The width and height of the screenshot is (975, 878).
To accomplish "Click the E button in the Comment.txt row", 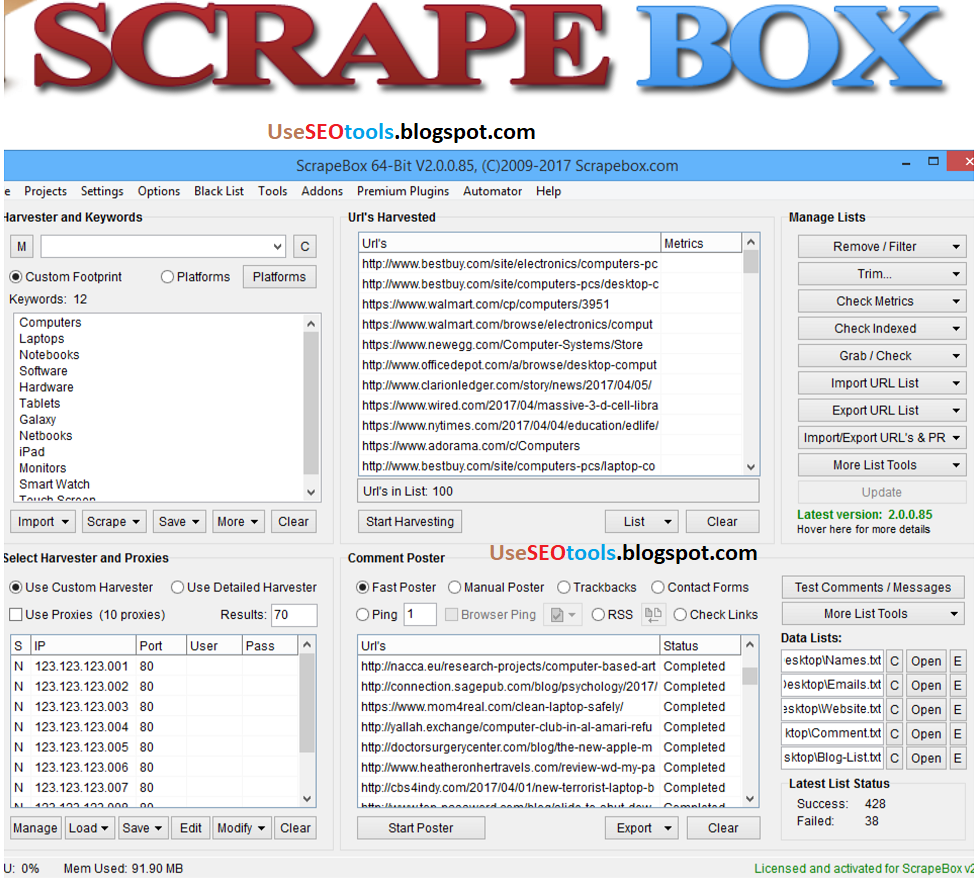I will [x=958, y=734].
